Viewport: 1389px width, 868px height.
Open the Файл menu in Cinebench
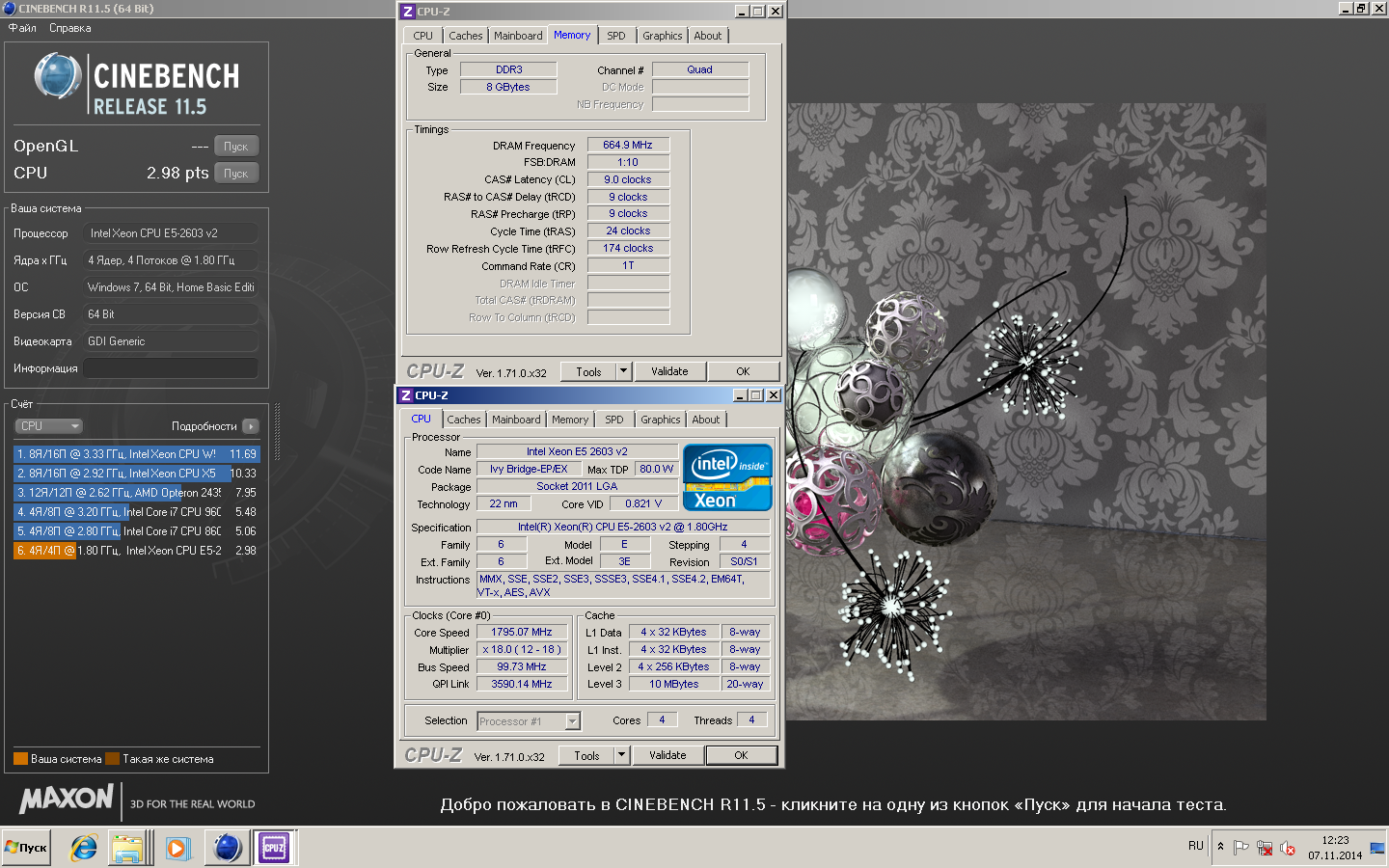22,28
